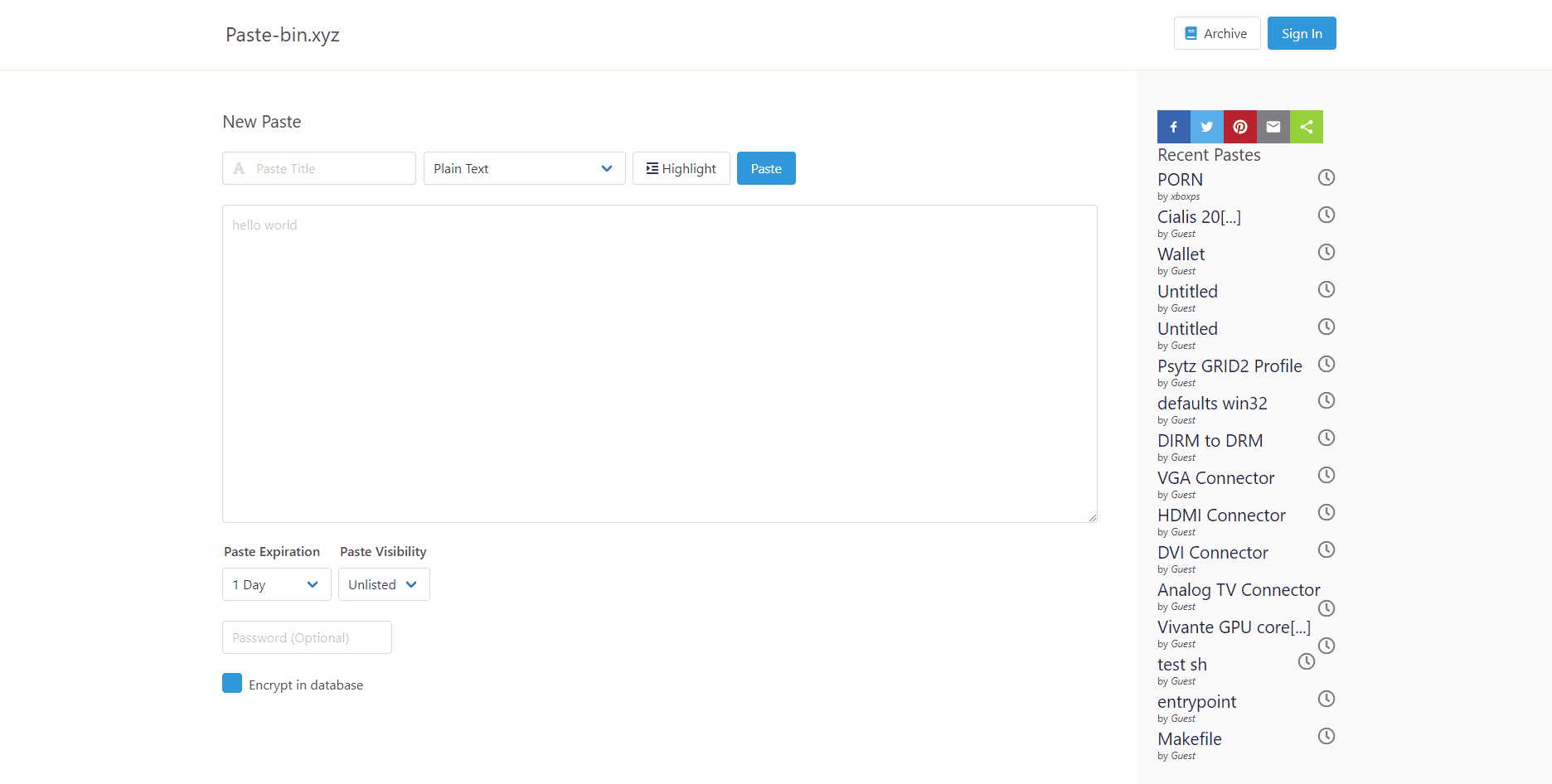Screen dimensions: 1552x784
Task: Click the clock icon next to VGA Connector
Action: coord(1326,475)
